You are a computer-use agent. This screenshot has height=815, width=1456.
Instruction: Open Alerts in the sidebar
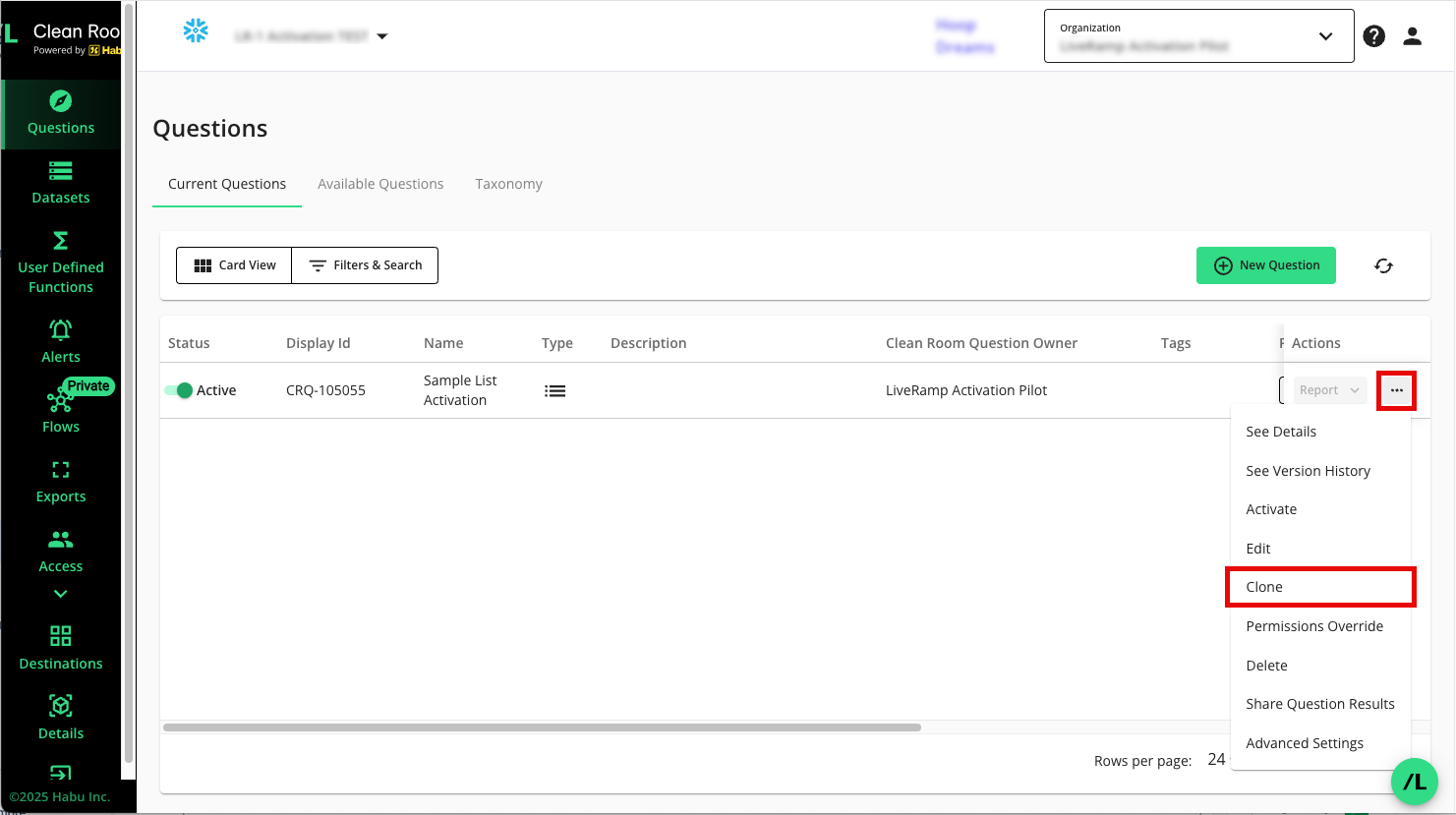[61, 342]
